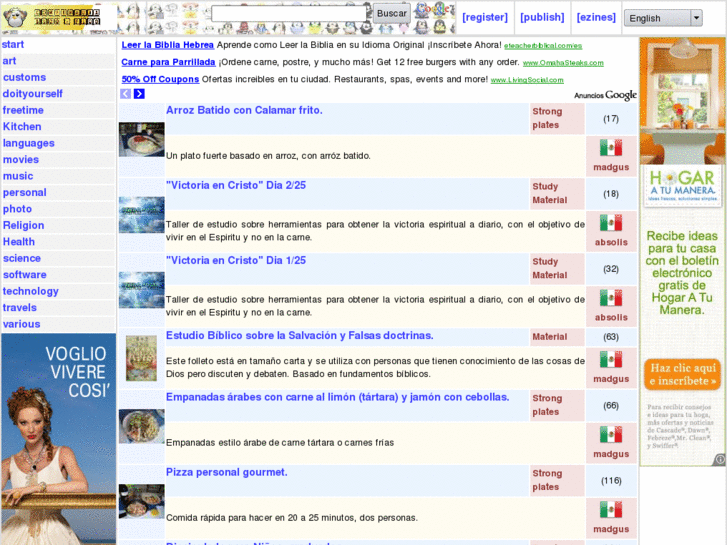Open Pizza personal gourmet title
Viewport: 727px width, 545px height.
tap(227, 473)
